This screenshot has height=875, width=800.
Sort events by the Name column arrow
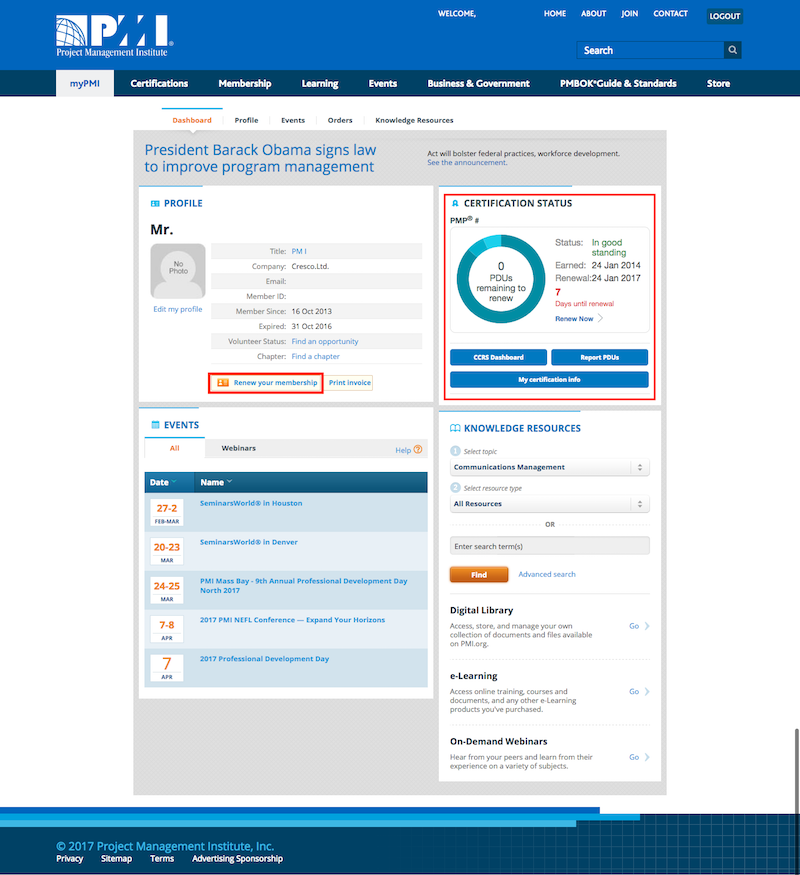(x=230, y=482)
